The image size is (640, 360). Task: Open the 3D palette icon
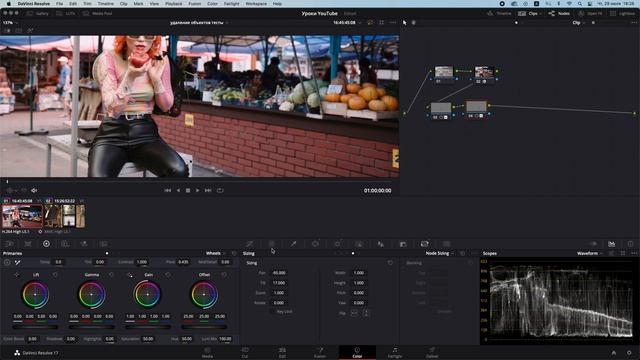click(x=447, y=244)
